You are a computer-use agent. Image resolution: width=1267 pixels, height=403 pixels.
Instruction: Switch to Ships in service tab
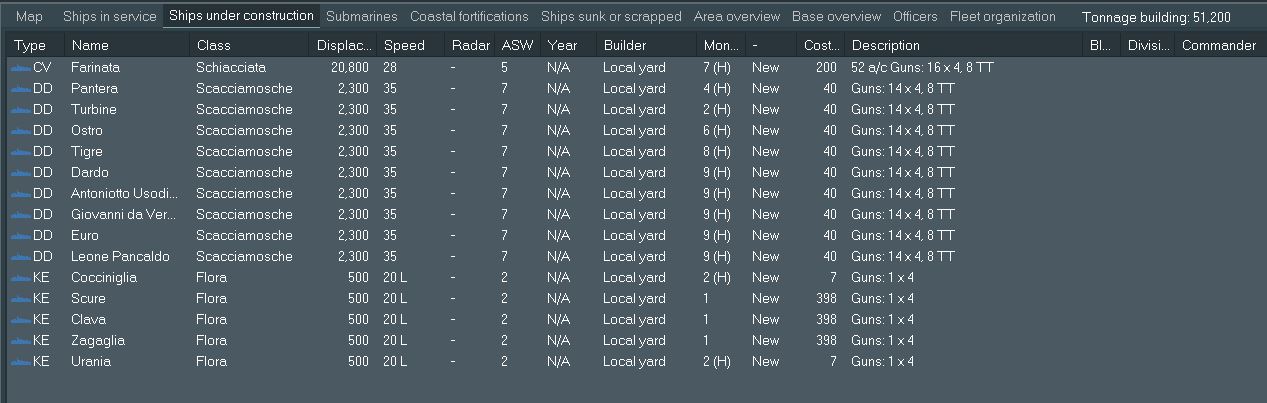(110, 17)
